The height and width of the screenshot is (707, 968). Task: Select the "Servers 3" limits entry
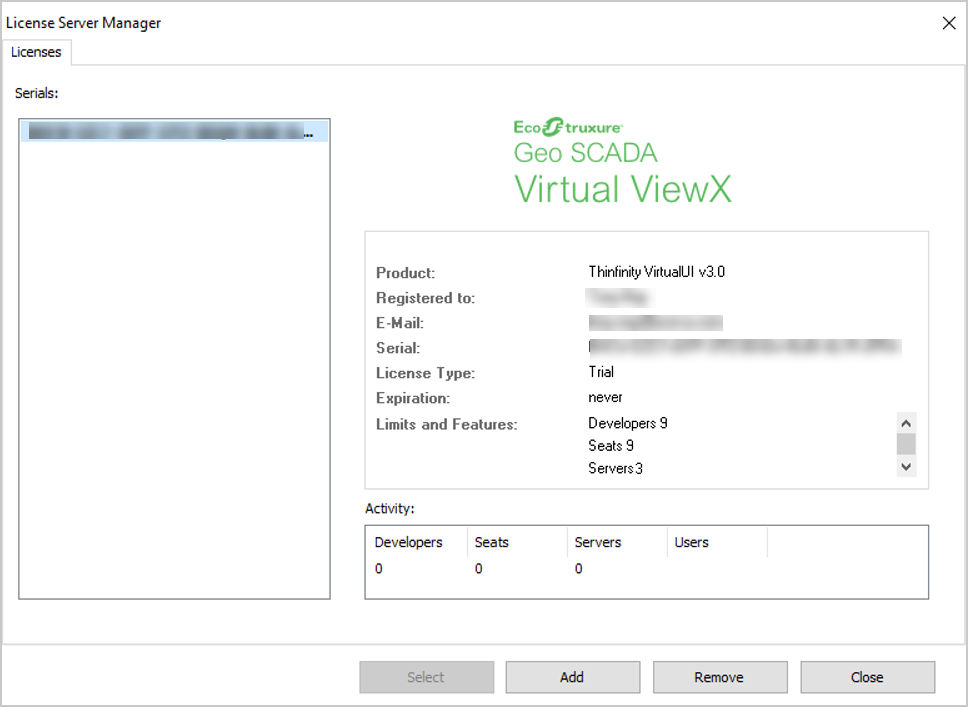click(x=615, y=468)
